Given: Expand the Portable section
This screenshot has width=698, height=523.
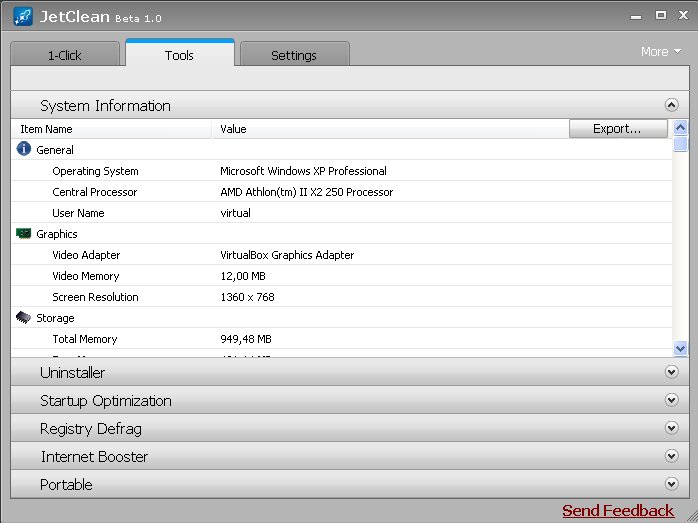Looking at the screenshot, I should click(671, 484).
